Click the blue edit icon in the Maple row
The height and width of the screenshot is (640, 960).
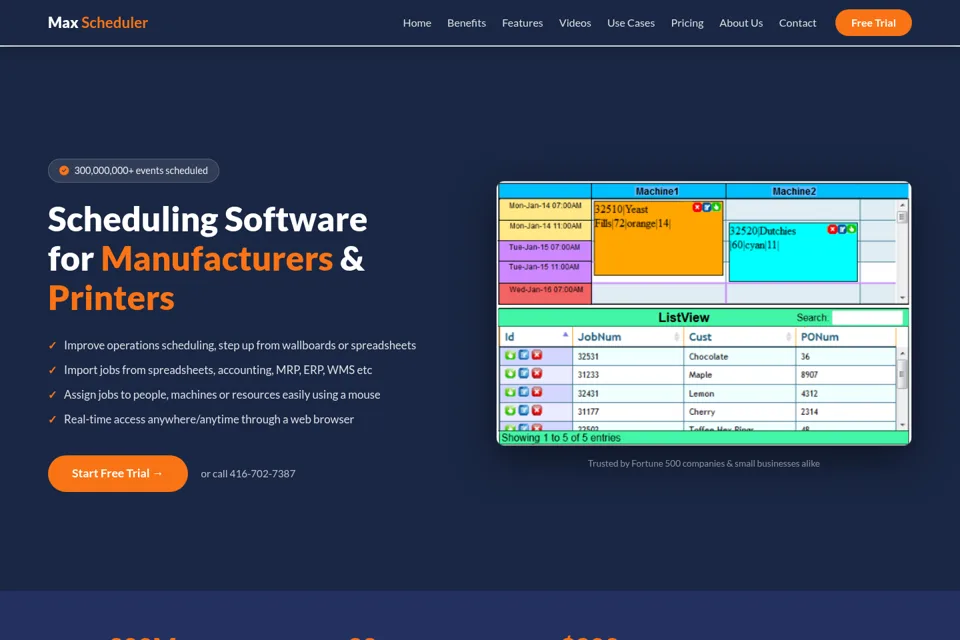(523, 374)
